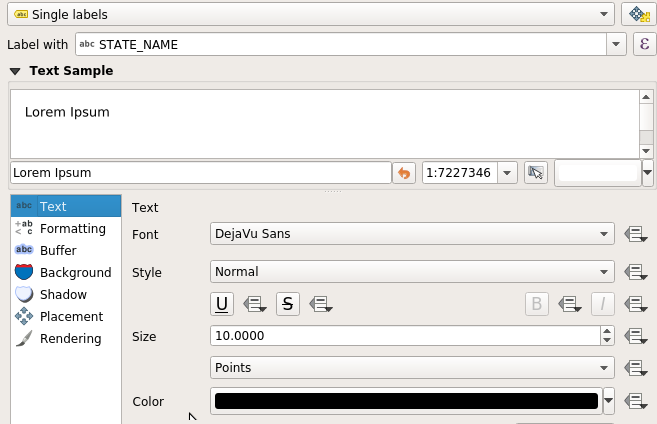Open data-defined override for size unit Points
This screenshot has height=424, width=657.
coord(635,368)
